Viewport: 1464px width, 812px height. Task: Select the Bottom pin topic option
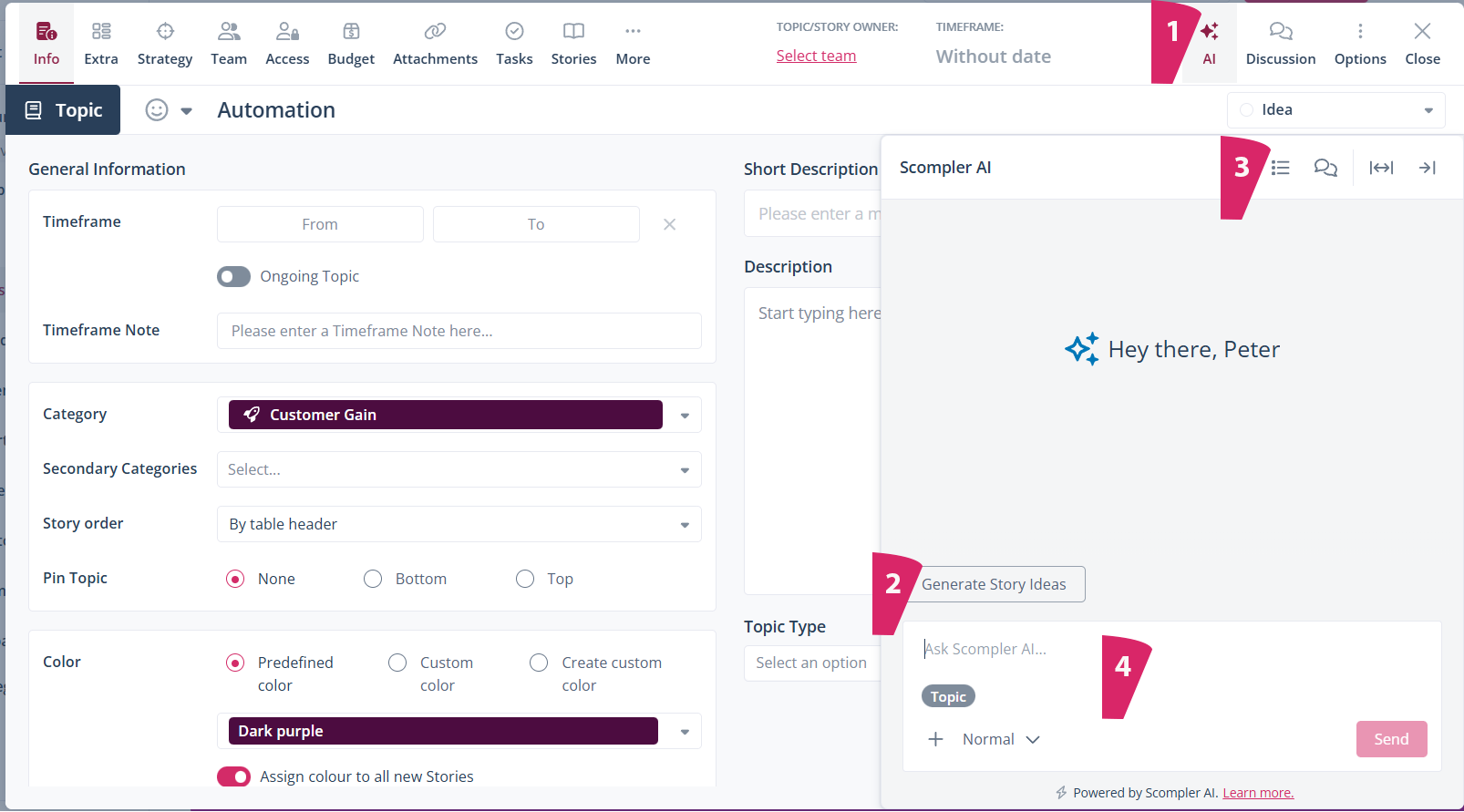click(x=373, y=579)
